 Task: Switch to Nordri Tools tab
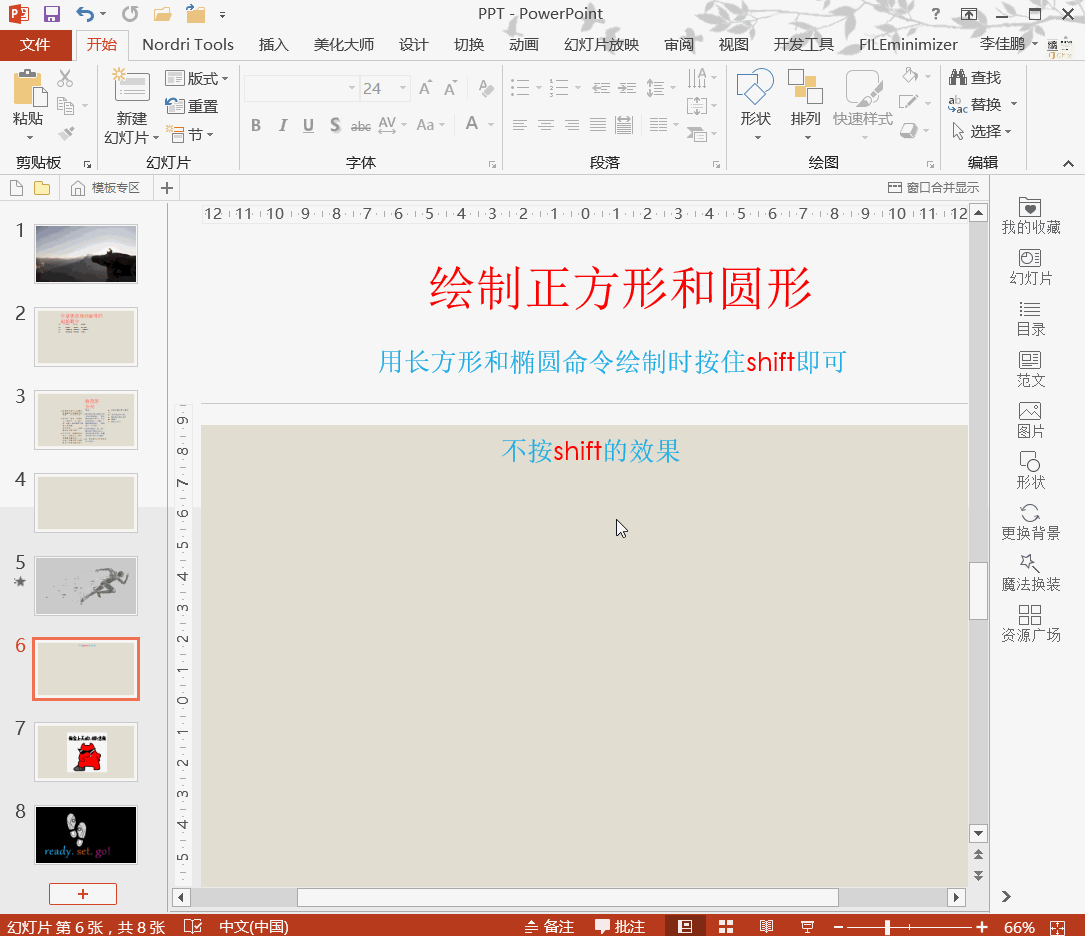[188, 45]
